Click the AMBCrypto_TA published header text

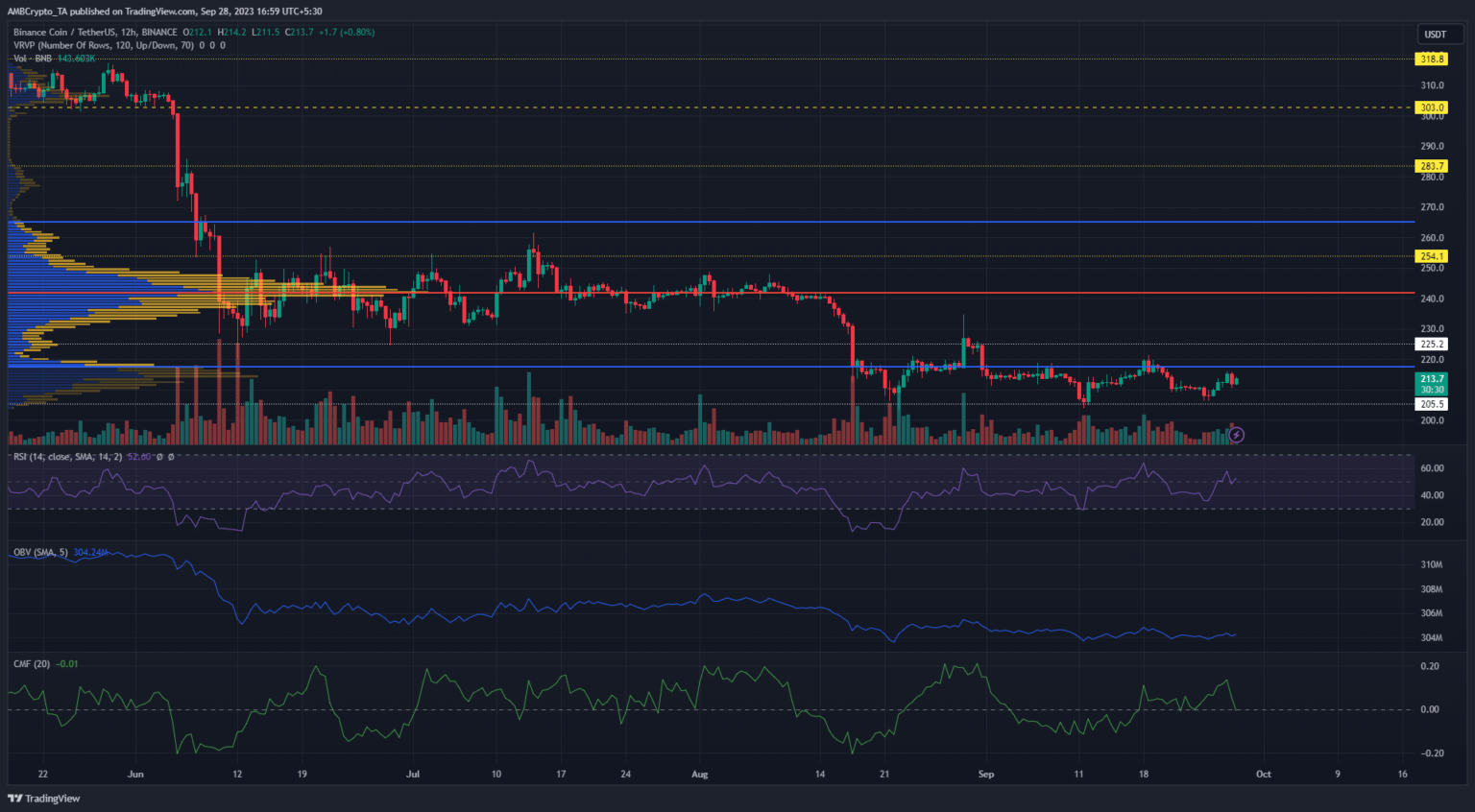pos(164,12)
